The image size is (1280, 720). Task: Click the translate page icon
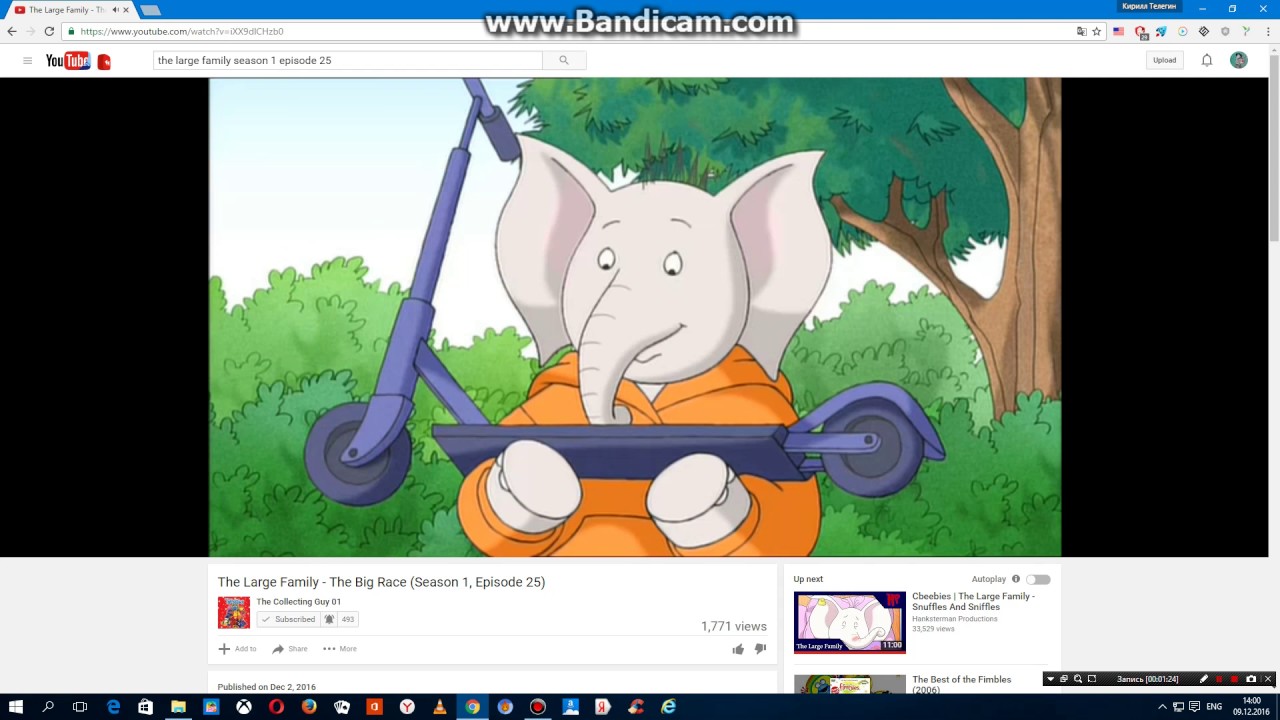coord(1081,31)
